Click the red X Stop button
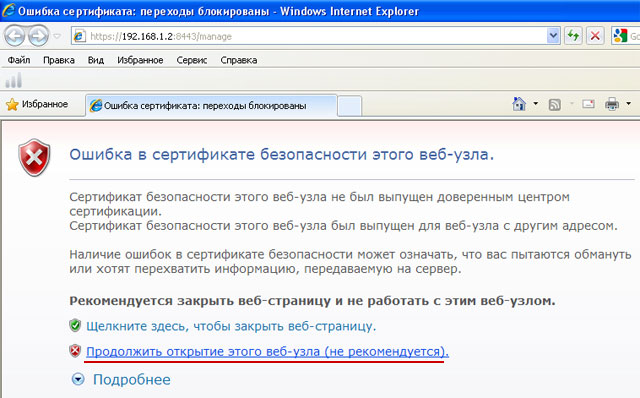Viewport: 640px width, 398px height. point(595,36)
